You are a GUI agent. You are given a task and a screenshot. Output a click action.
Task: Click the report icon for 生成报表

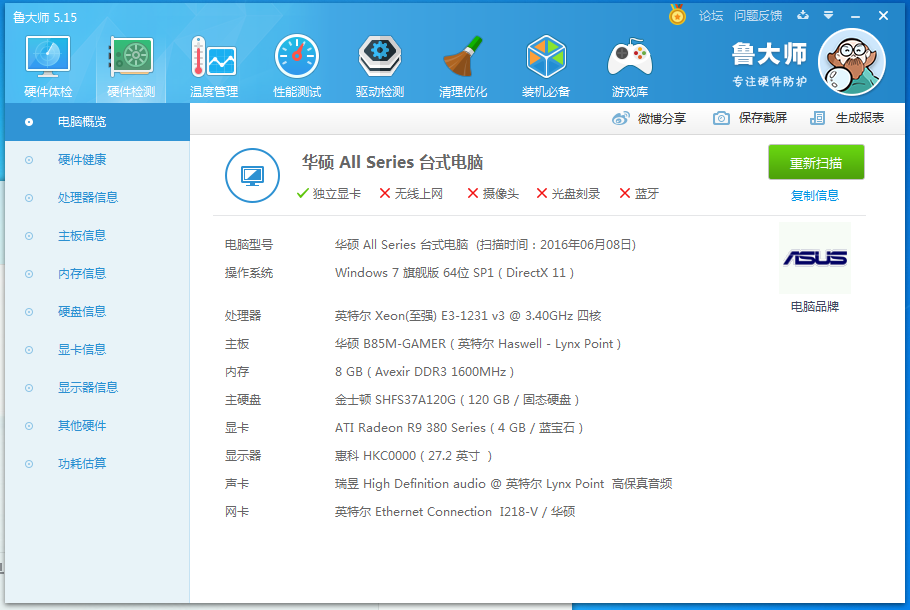tap(817, 118)
